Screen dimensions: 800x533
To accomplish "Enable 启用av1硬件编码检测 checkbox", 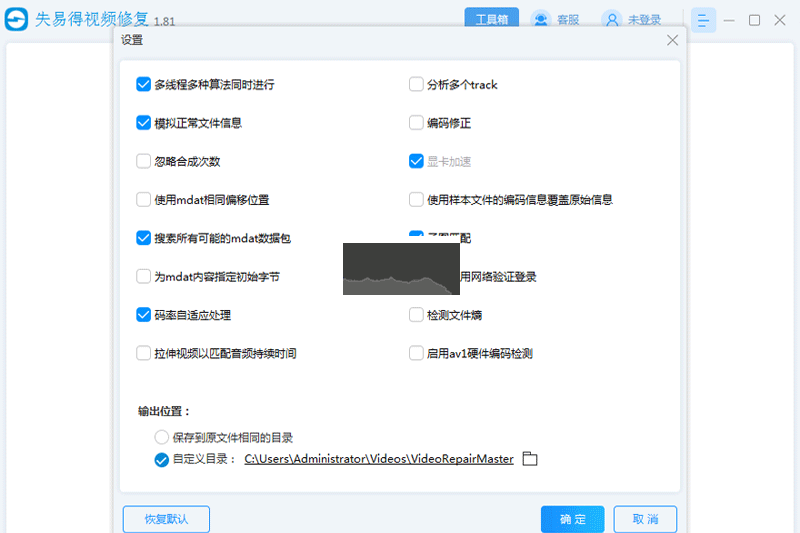I will click(x=416, y=353).
